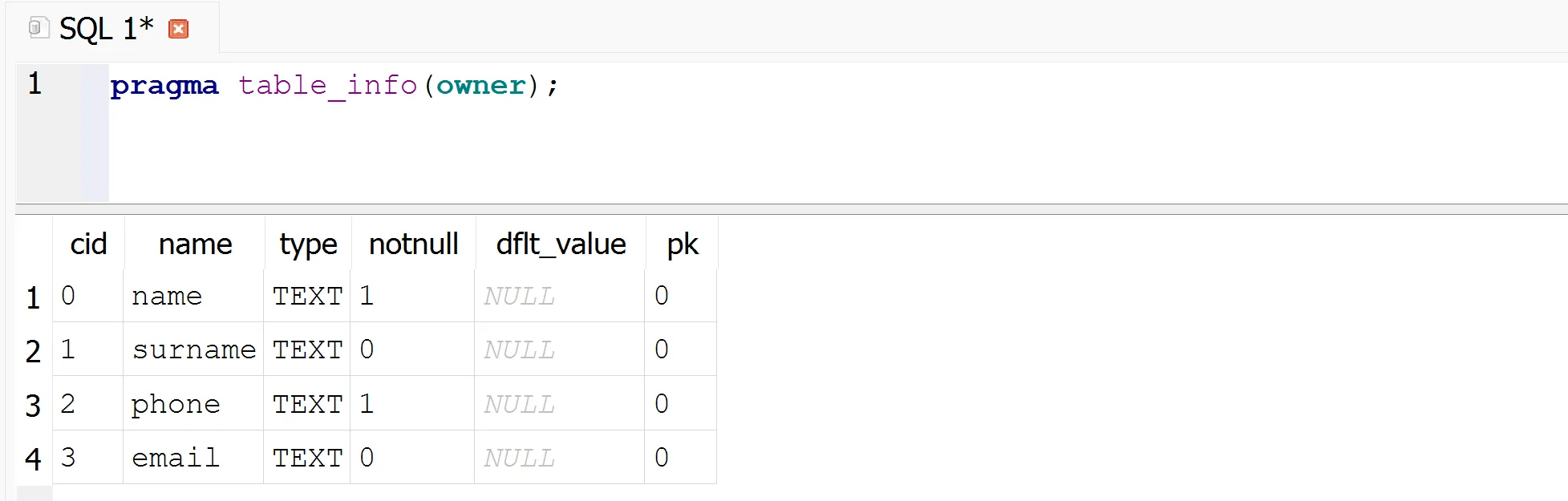
Task: Select result row number 3
Action: point(33,405)
